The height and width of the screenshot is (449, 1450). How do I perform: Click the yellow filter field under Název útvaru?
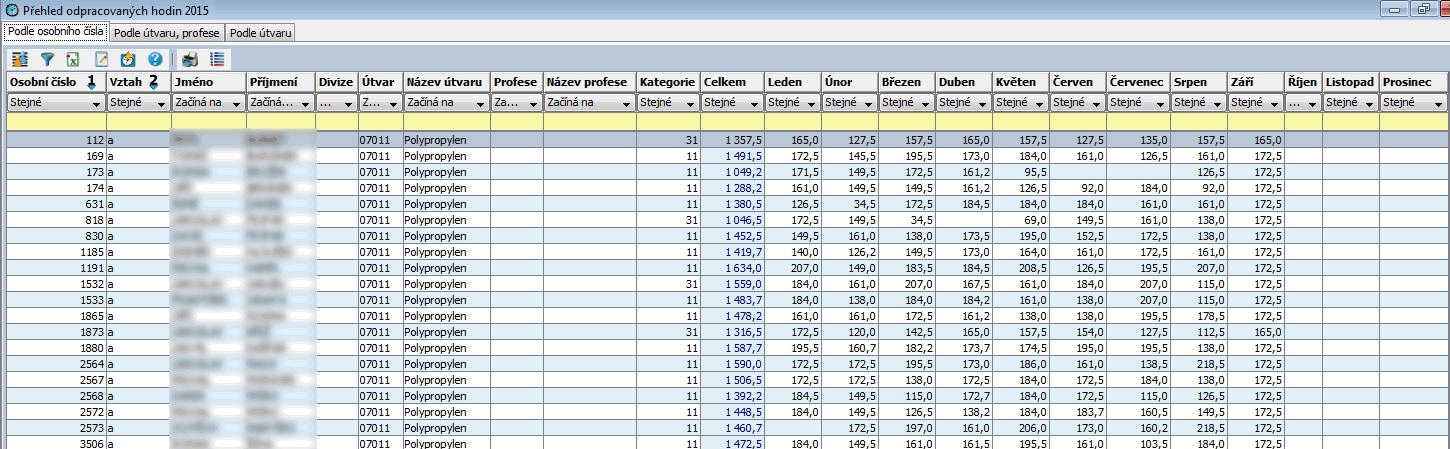446,122
